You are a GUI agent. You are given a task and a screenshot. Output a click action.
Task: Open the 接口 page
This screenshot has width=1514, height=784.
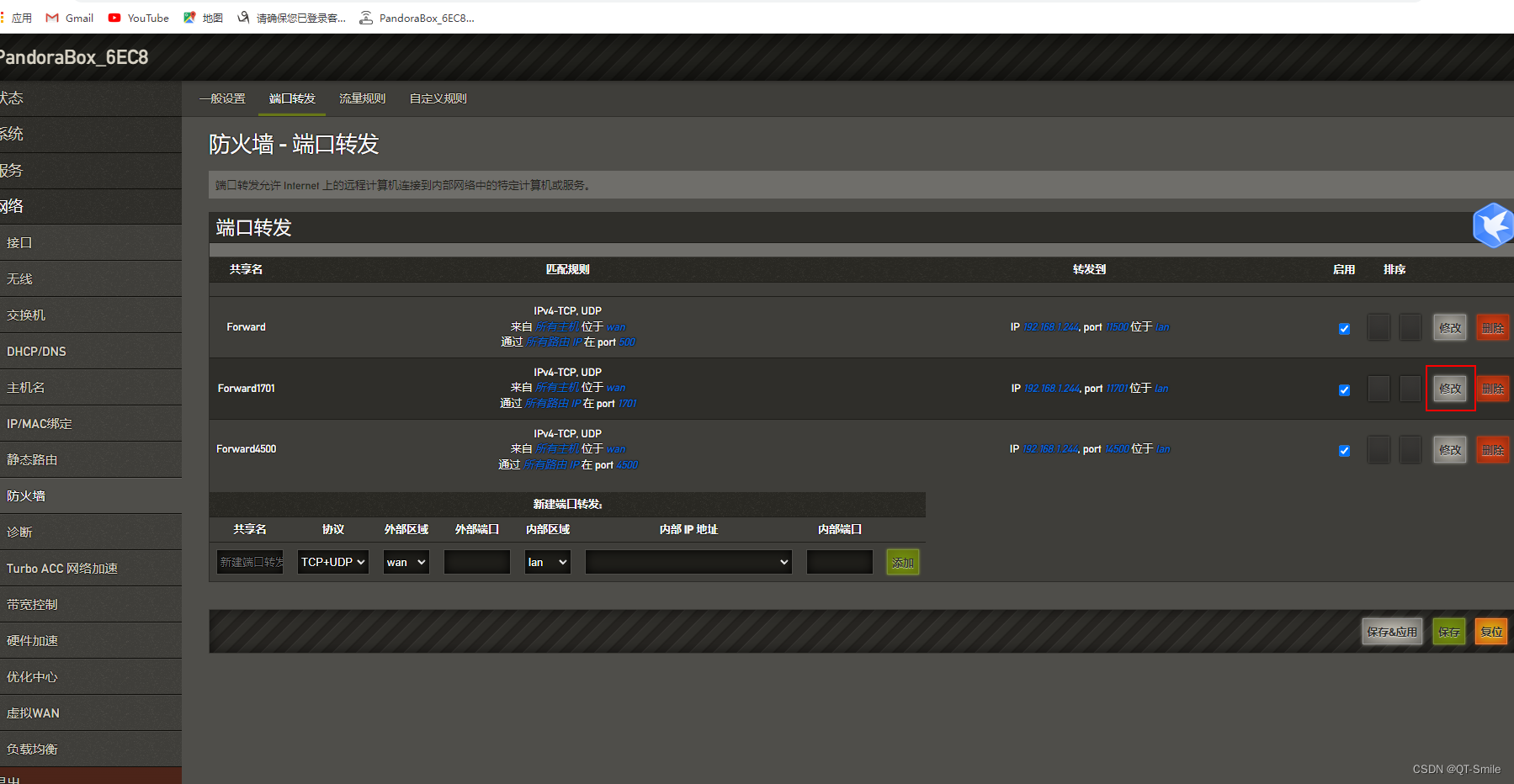[x=91, y=243]
